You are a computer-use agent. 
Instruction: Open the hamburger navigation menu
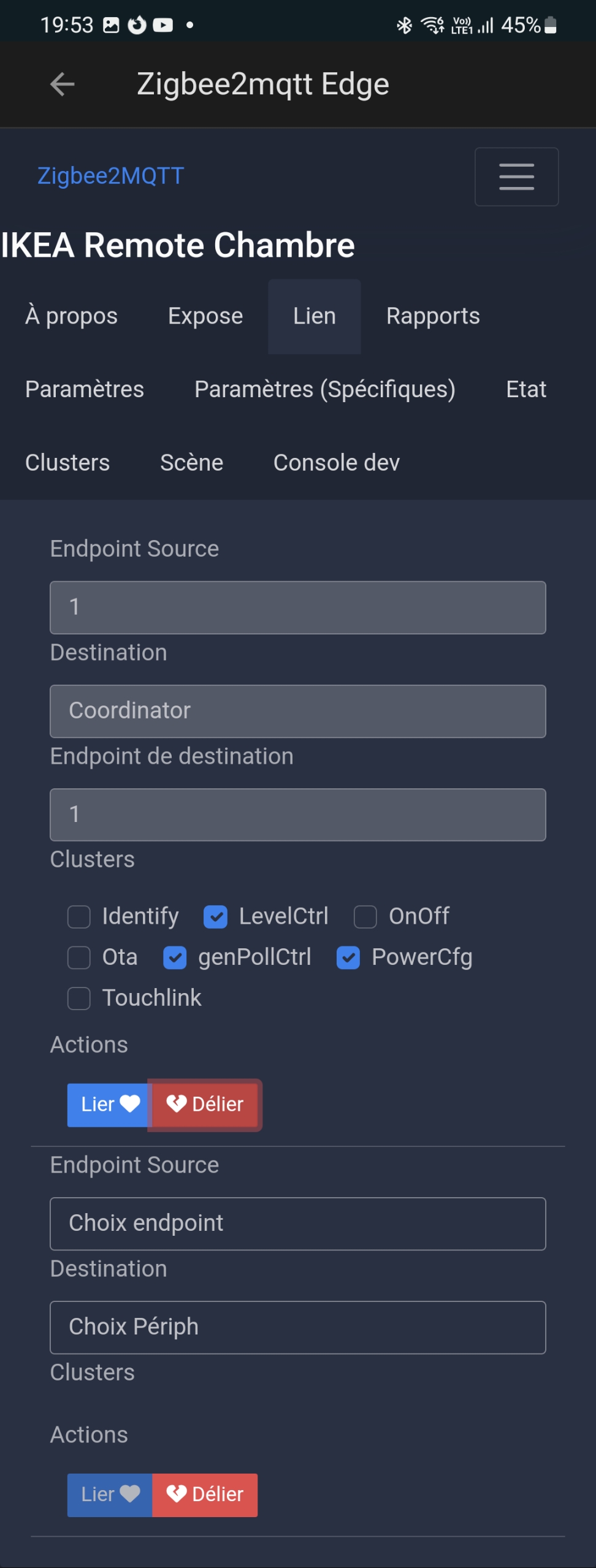[516, 177]
